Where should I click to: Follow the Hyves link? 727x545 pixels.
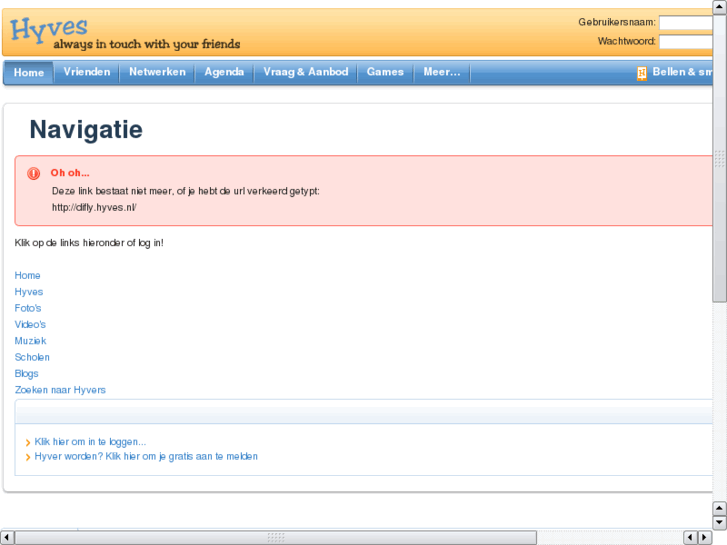pyautogui.click(x=29, y=292)
